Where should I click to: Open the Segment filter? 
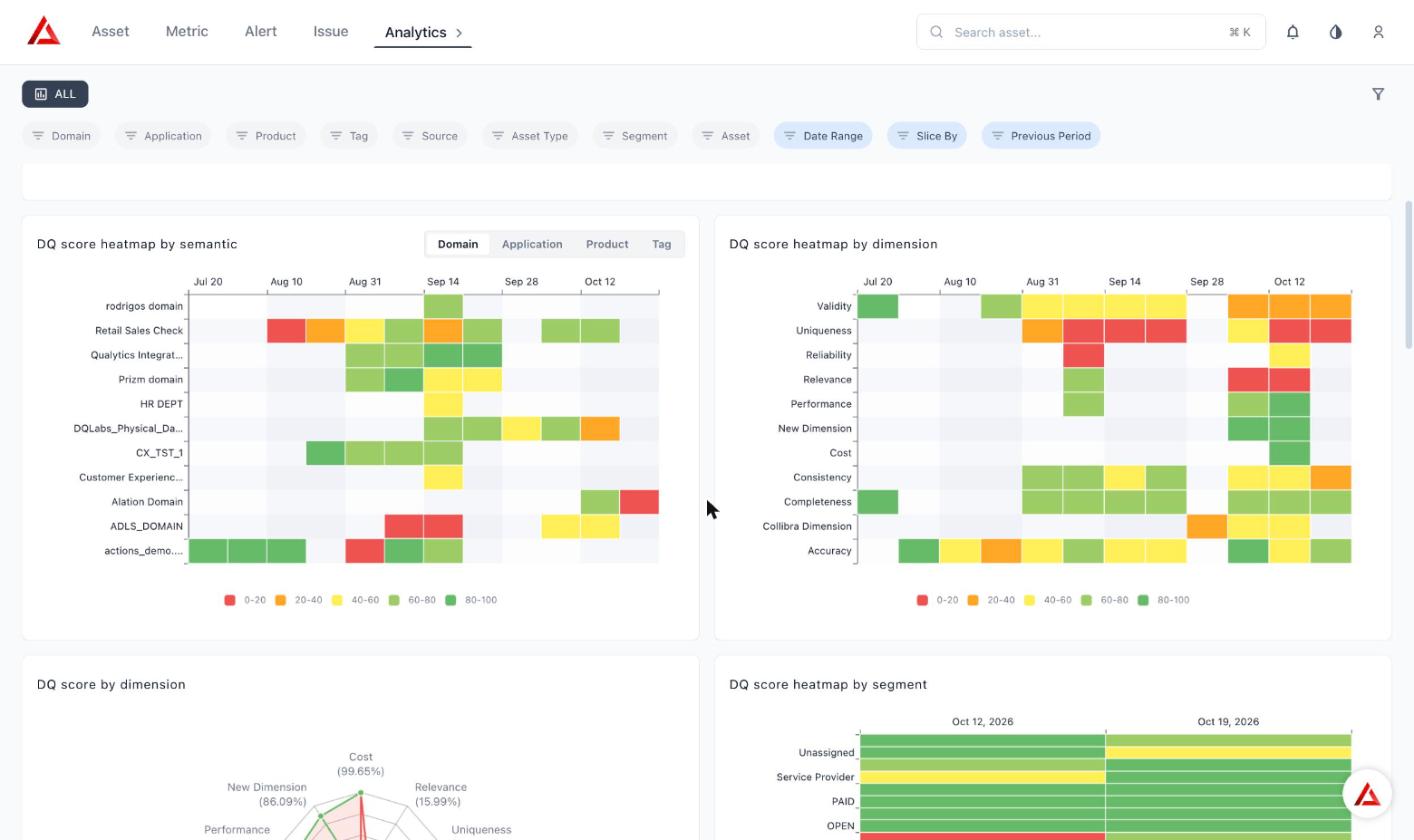(635, 136)
